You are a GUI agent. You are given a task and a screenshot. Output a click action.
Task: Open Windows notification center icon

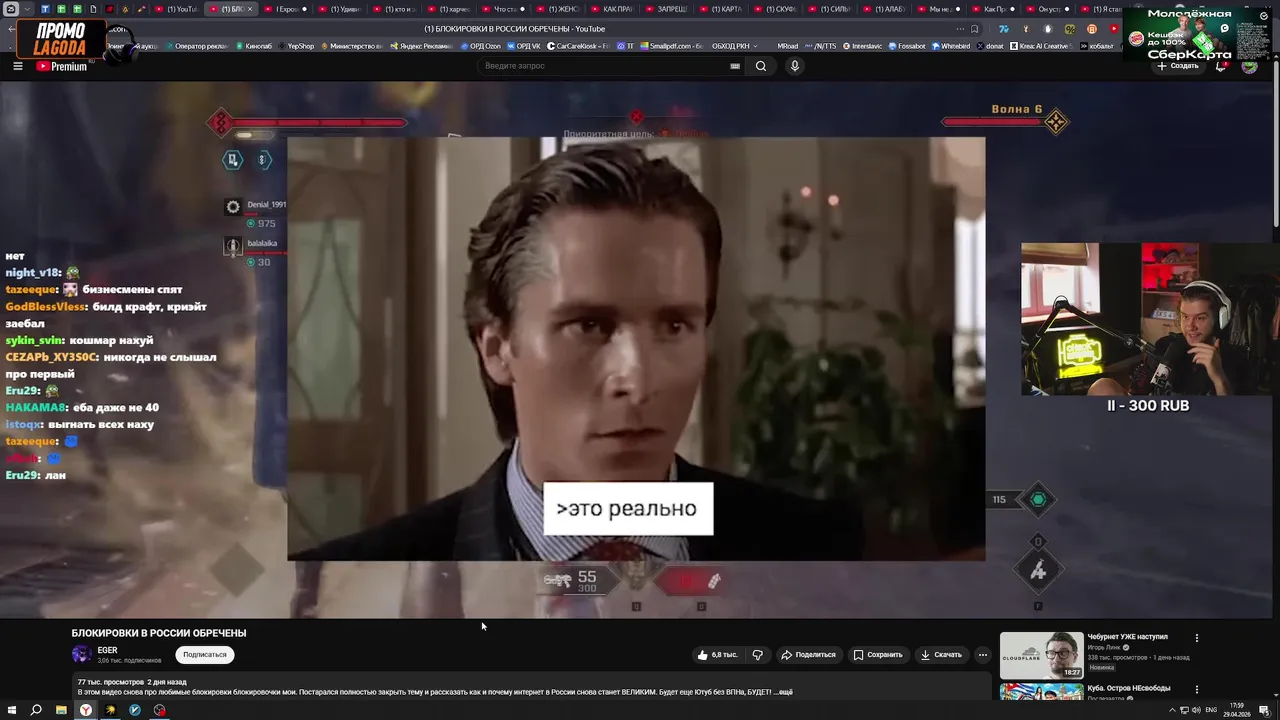click(1265, 710)
